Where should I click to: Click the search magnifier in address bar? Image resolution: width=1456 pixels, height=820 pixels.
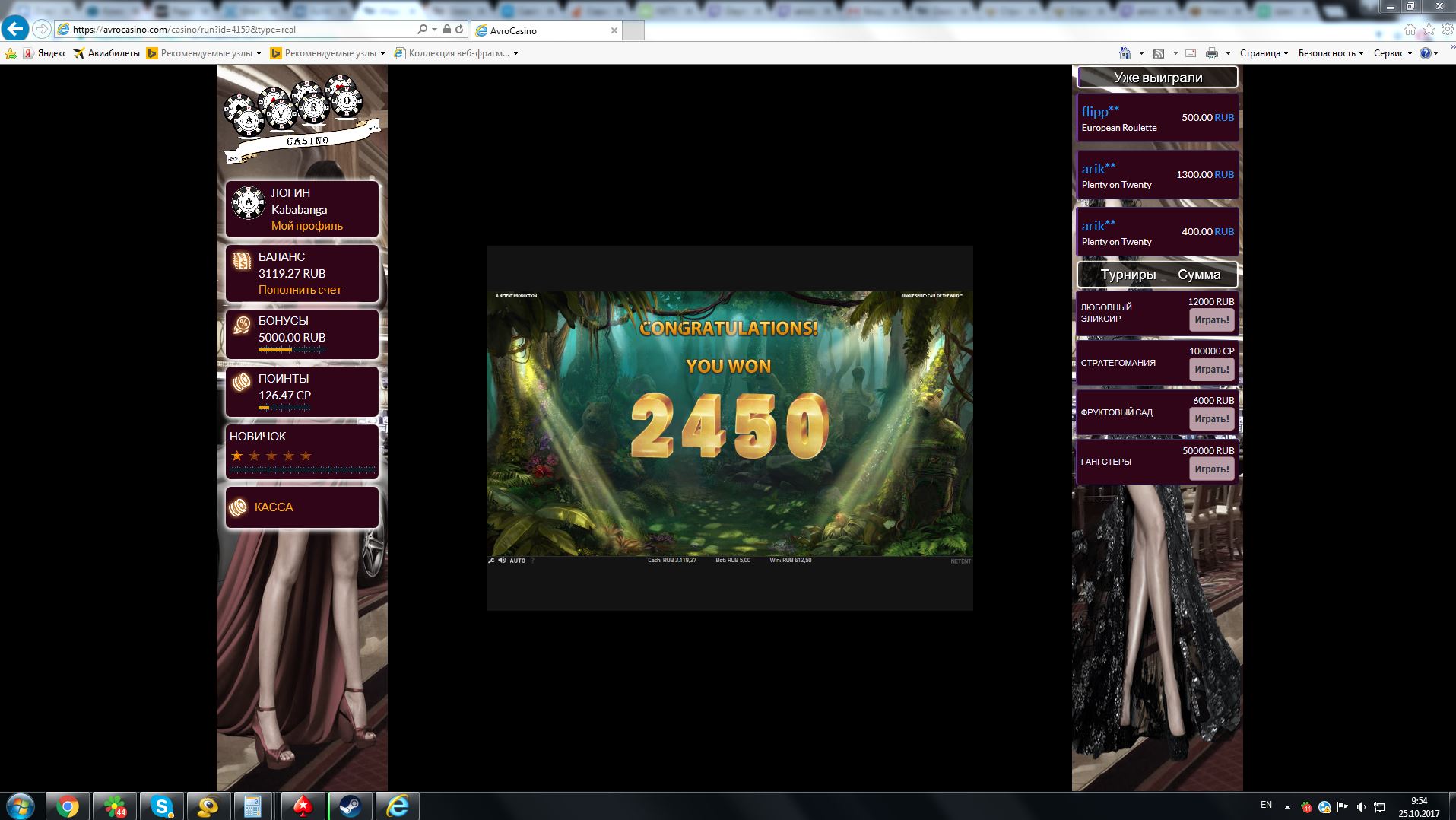point(422,30)
